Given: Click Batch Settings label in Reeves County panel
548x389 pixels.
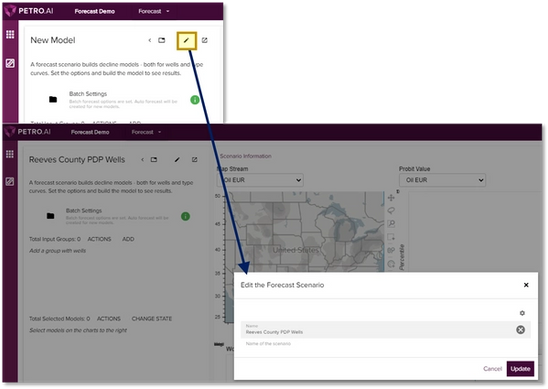Looking at the screenshot, I should tap(84, 211).
